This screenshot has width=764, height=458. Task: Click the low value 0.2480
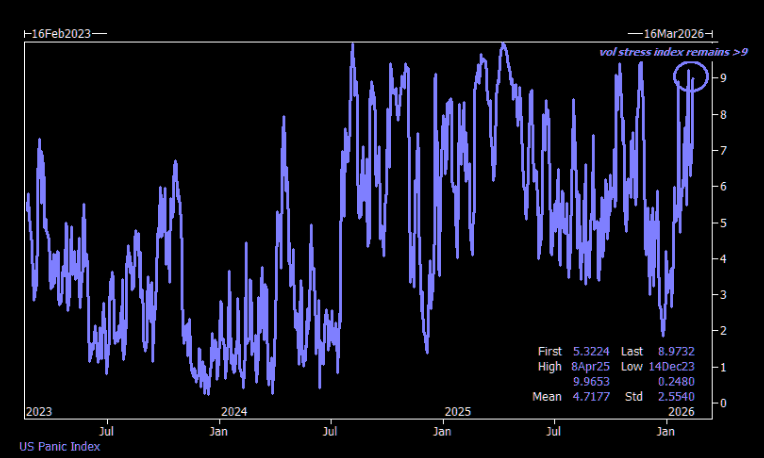coord(674,381)
